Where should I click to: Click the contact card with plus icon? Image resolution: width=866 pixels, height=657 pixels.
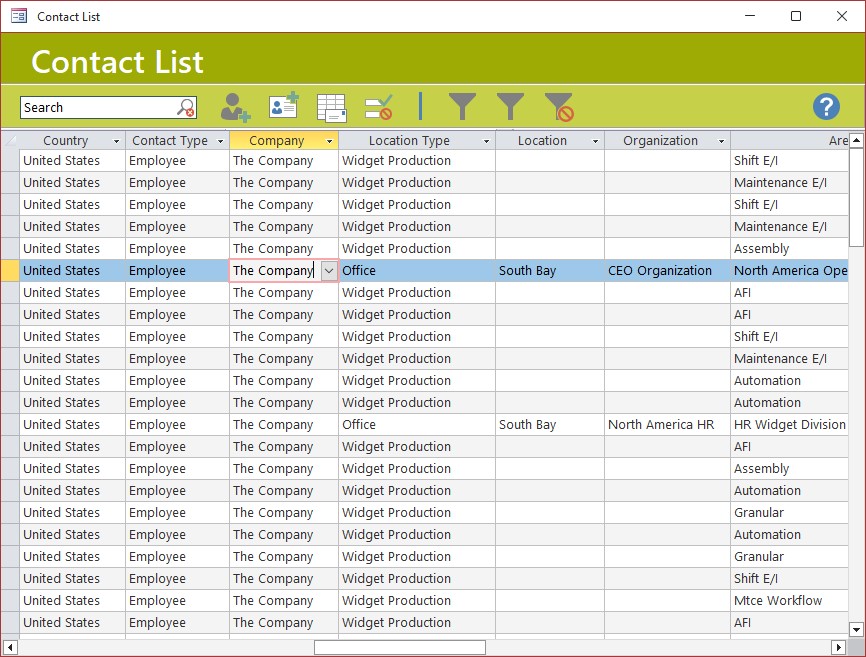click(284, 105)
